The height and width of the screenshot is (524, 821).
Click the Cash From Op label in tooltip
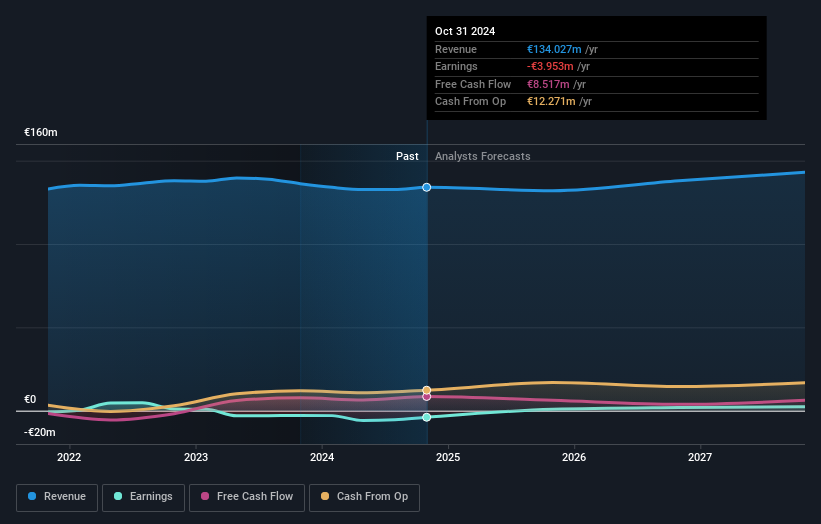coord(470,102)
